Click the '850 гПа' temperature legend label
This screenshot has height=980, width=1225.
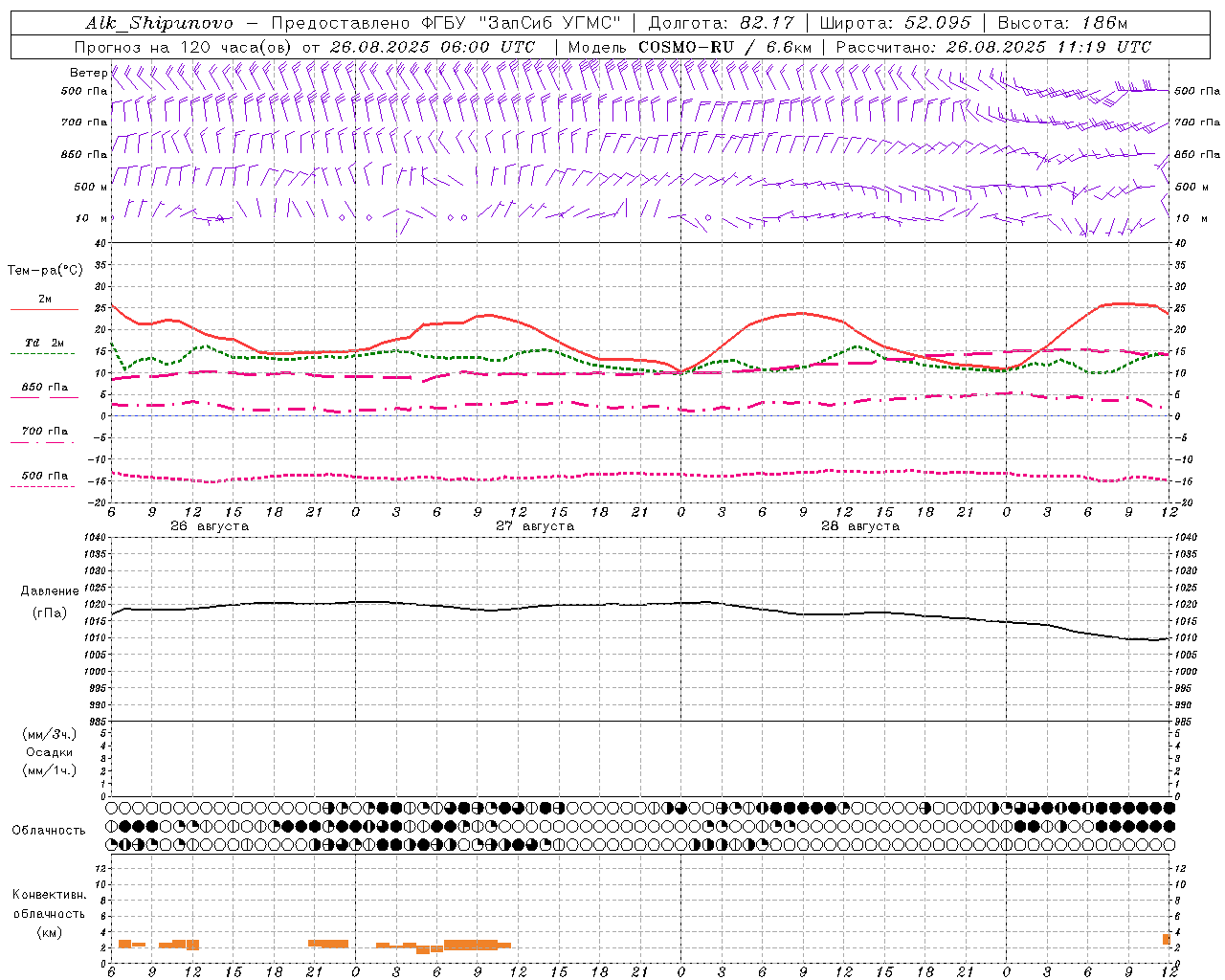click(x=45, y=388)
